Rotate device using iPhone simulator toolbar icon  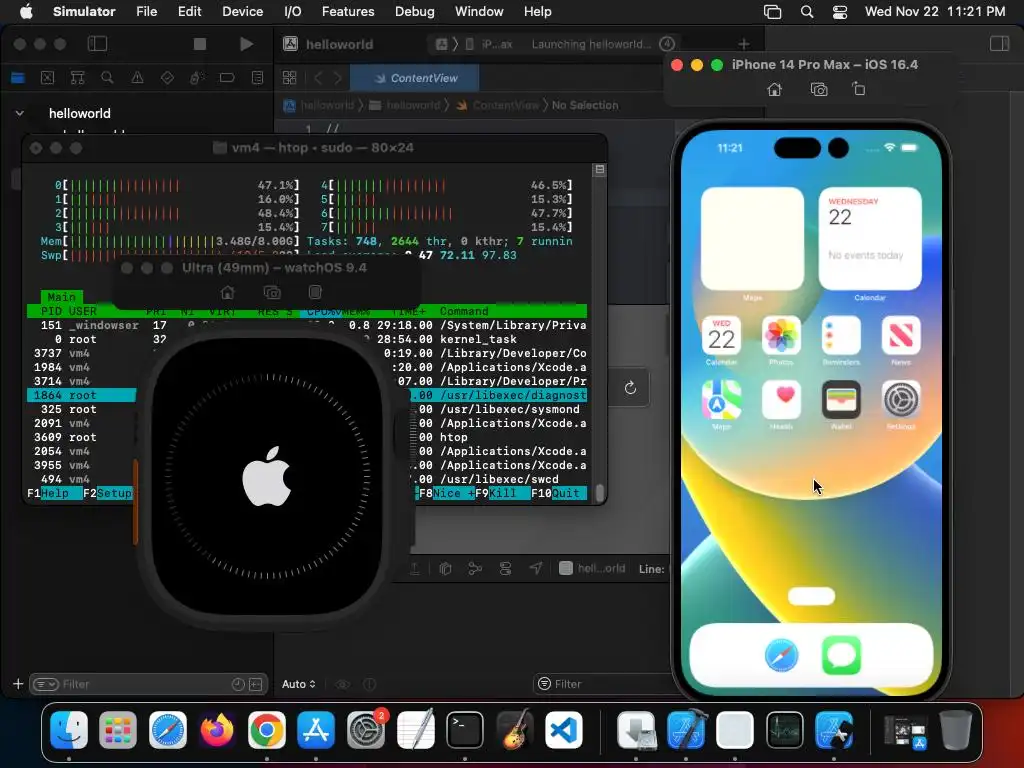point(859,89)
